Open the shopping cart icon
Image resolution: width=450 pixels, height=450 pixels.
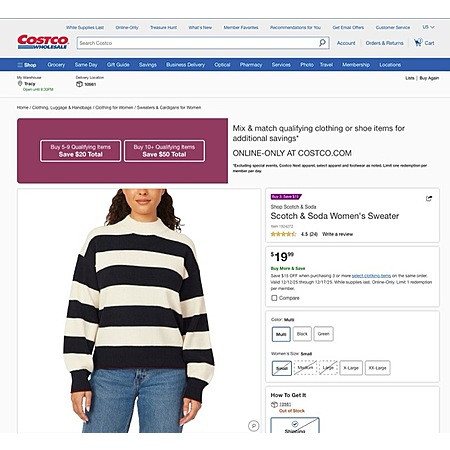click(x=418, y=42)
